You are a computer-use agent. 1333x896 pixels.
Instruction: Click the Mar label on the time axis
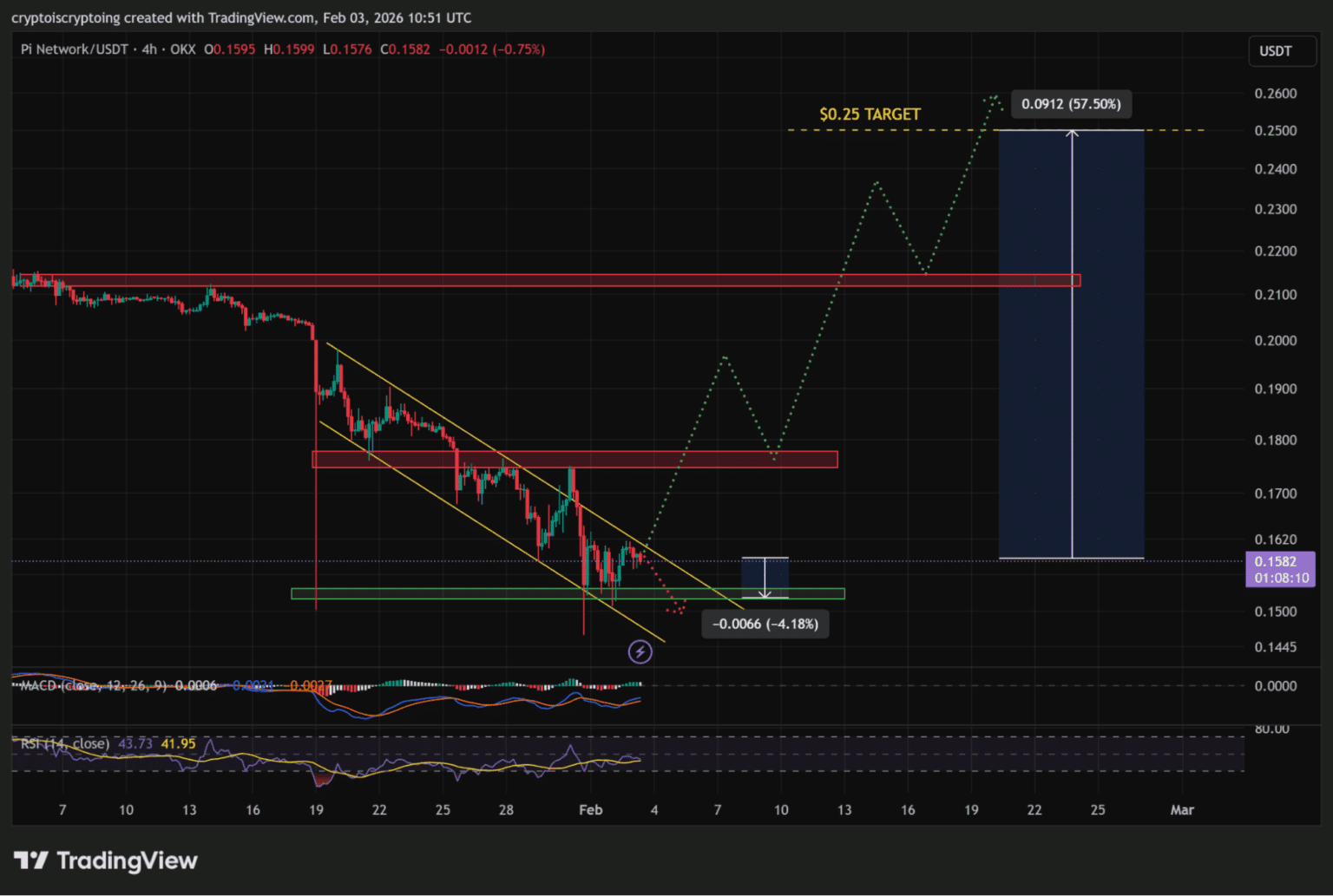(x=1181, y=810)
